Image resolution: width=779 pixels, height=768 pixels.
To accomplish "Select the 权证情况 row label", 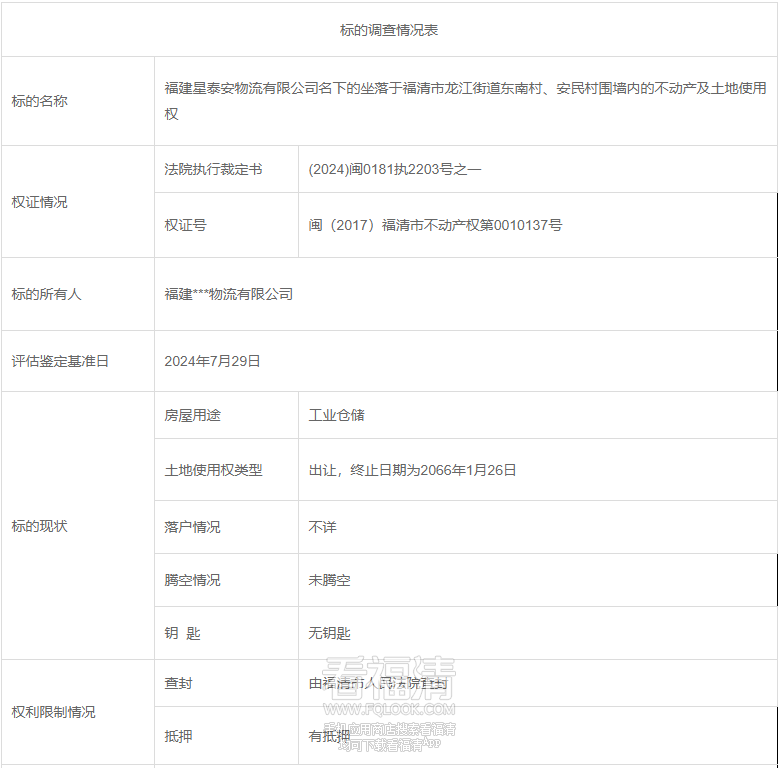I will click(x=40, y=202).
